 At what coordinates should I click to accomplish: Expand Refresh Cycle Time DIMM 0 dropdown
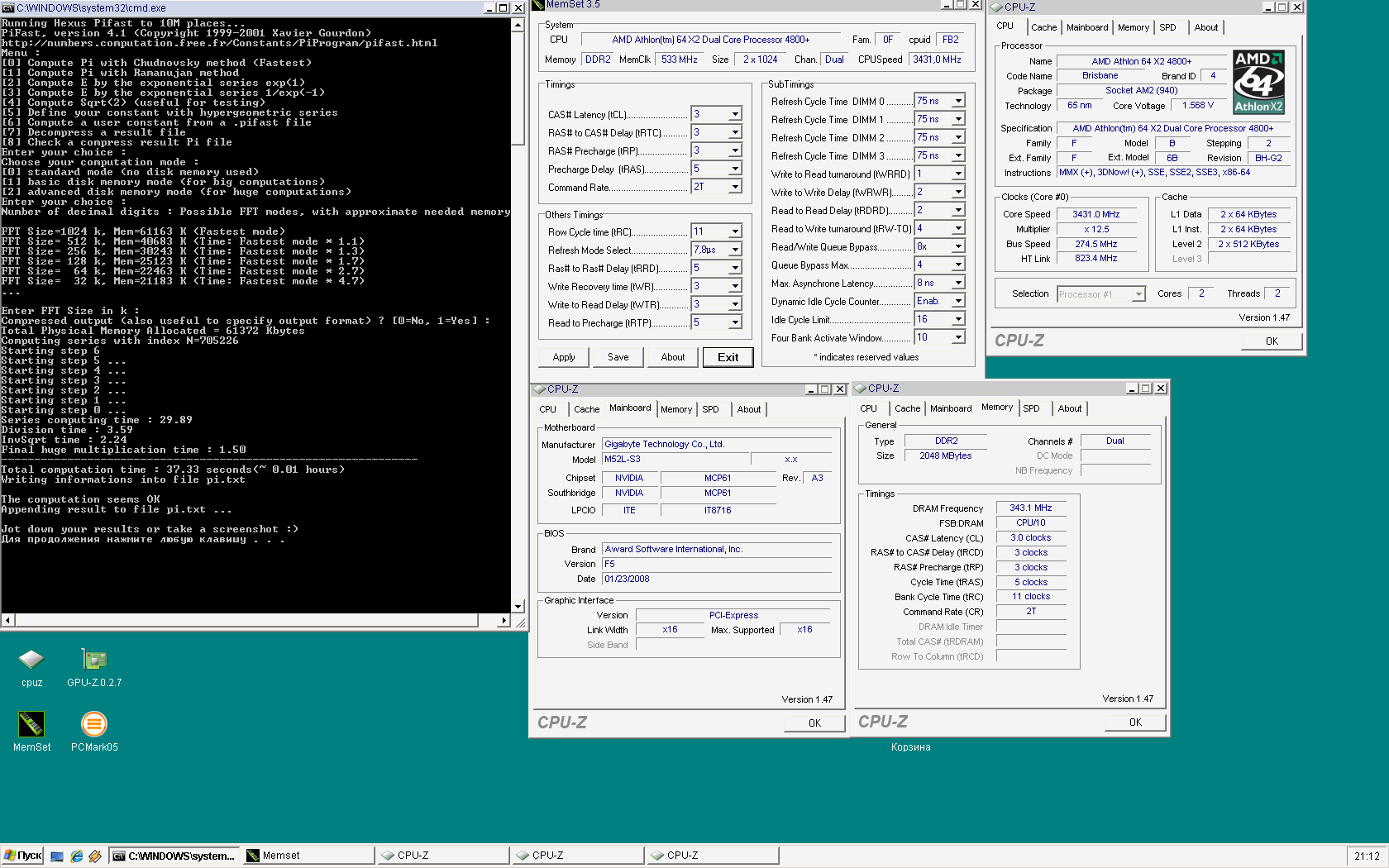[x=957, y=101]
